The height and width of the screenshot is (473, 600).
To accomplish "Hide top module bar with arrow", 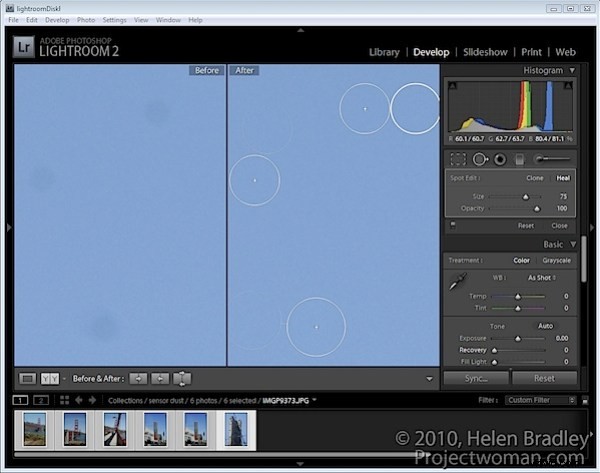I will point(301,30).
